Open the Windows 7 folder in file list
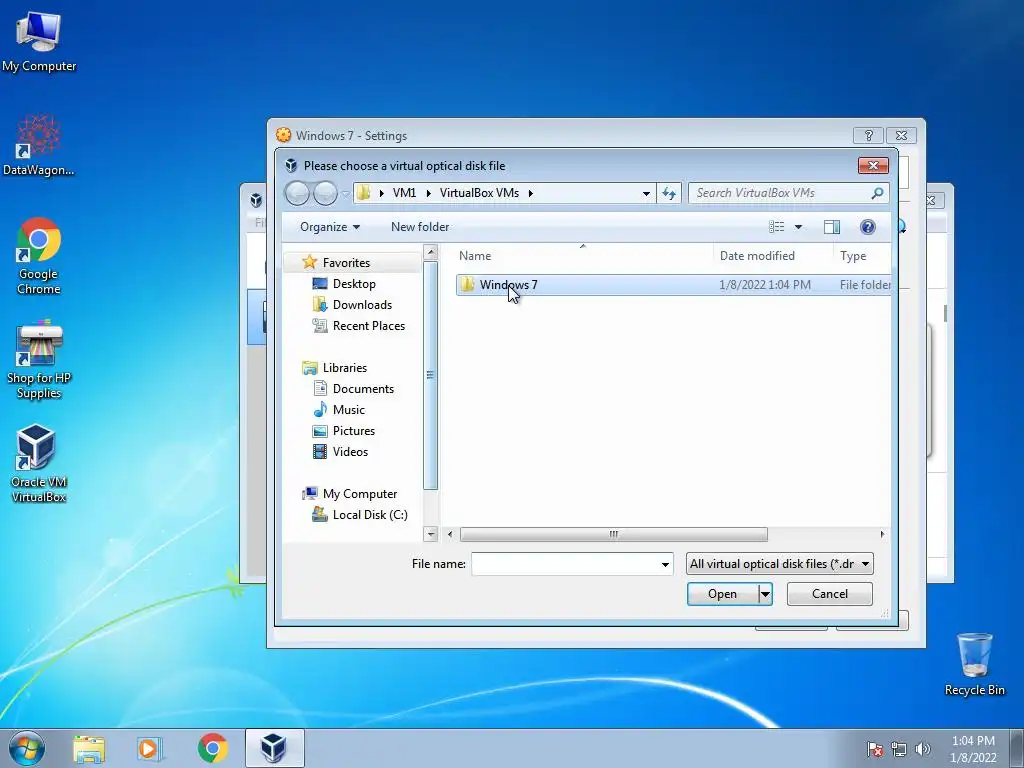Viewport: 1024px width, 768px height. [508, 285]
